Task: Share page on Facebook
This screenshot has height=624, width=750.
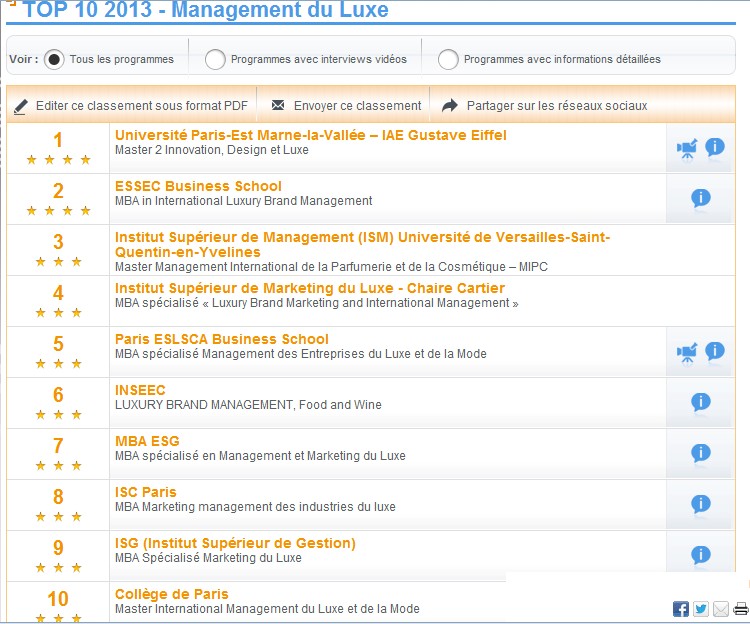Action: click(x=681, y=609)
